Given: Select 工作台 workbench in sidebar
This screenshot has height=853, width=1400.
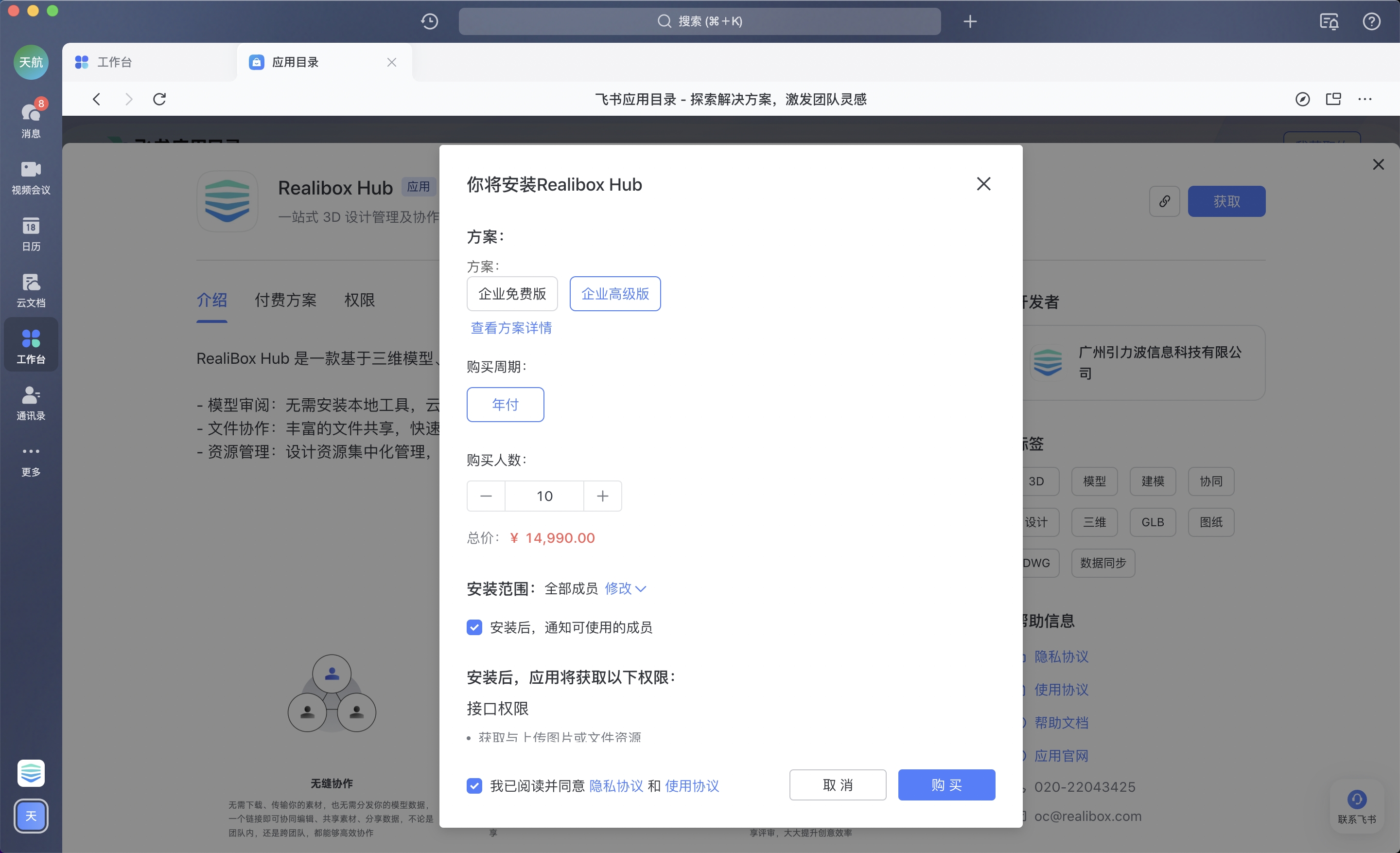Looking at the screenshot, I should [31, 345].
